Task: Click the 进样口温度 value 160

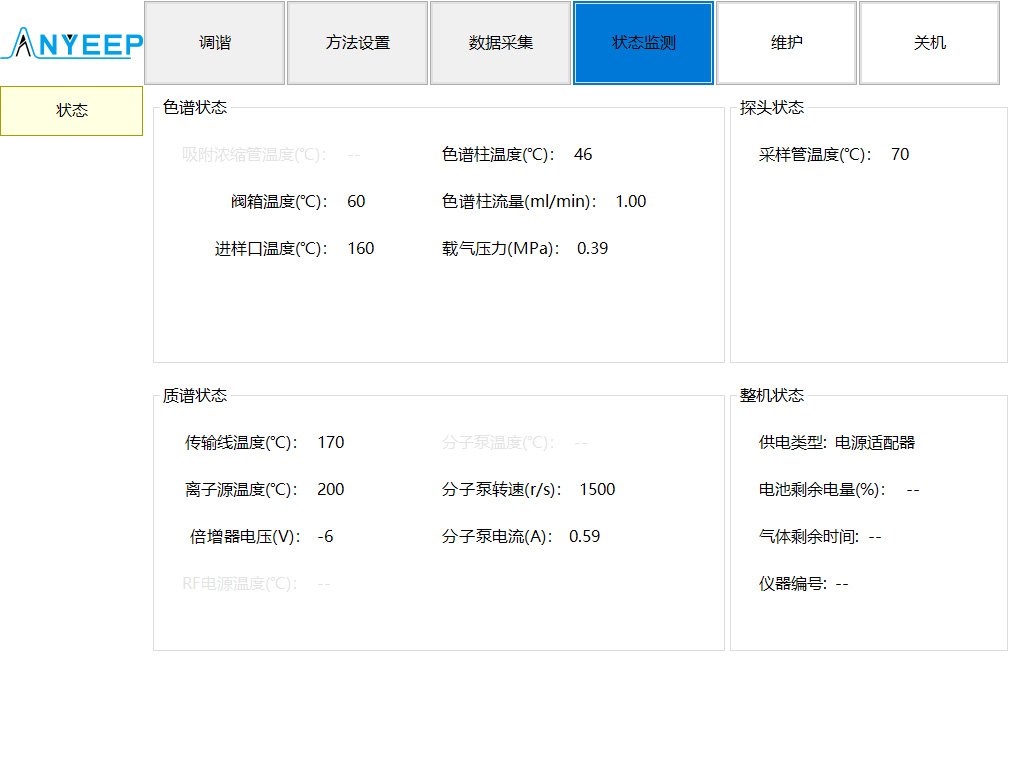Action: click(x=360, y=249)
